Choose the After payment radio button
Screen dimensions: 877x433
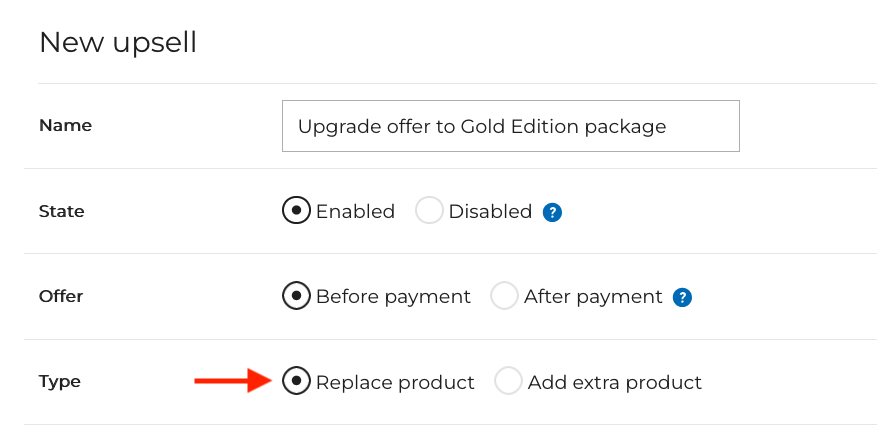tap(504, 296)
